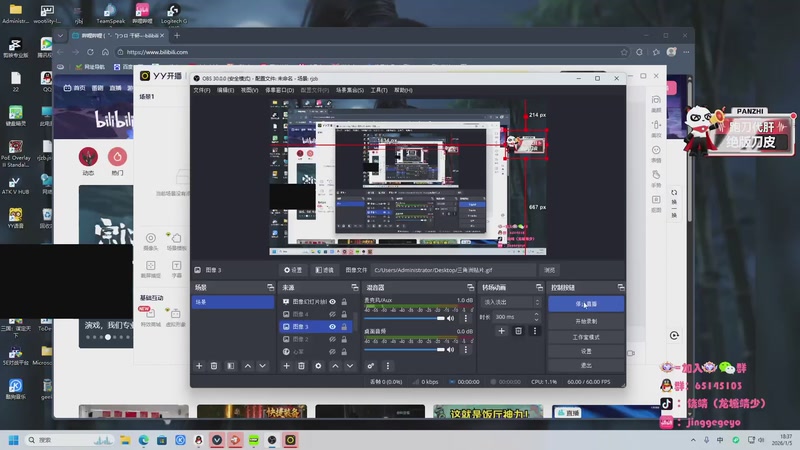Show the hidden 图像 4 source

(332, 314)
